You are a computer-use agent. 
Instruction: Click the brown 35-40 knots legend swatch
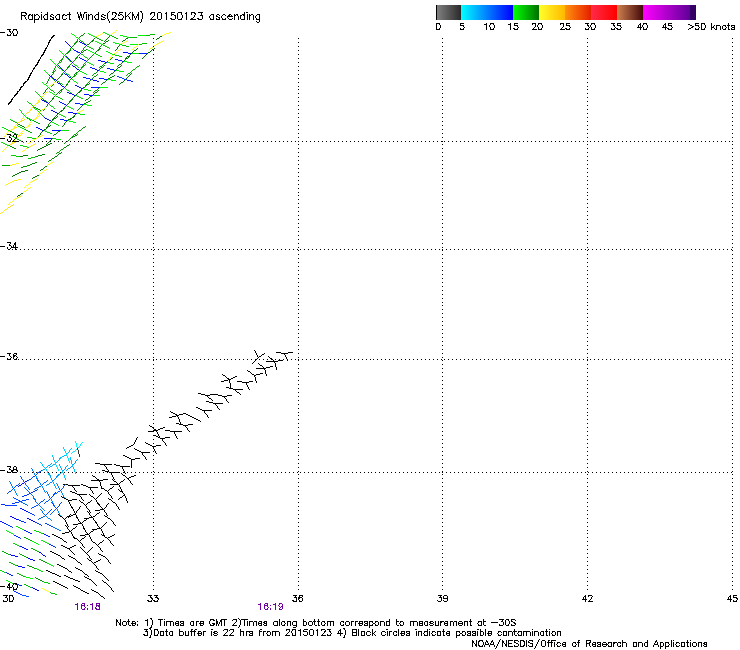pyautogui.click(x=630, y=12)
